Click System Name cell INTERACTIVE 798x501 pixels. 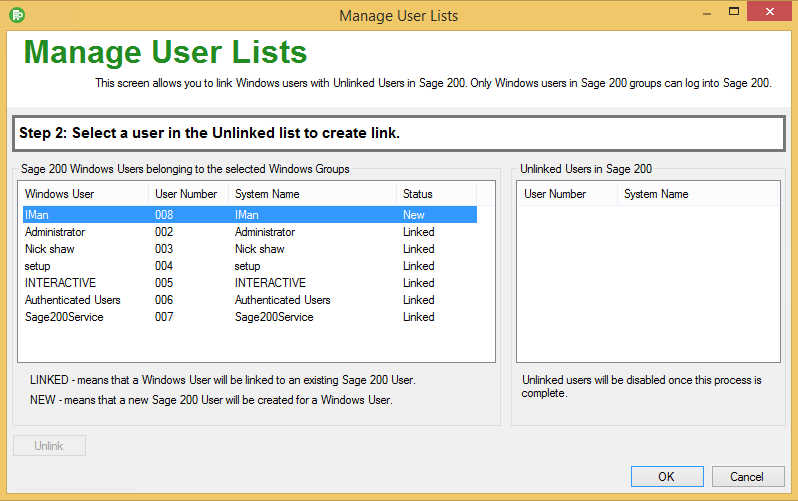point(270,283)
